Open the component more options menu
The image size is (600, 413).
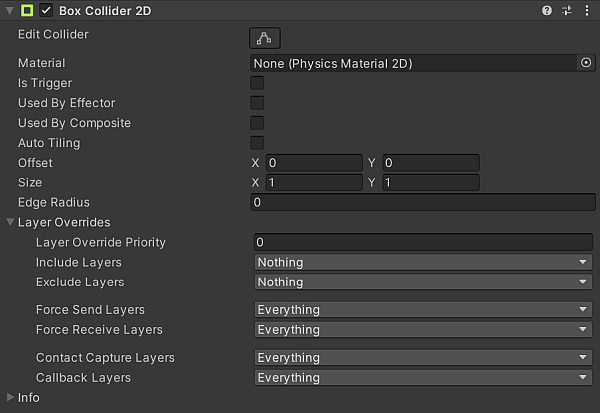coord(585,10)
